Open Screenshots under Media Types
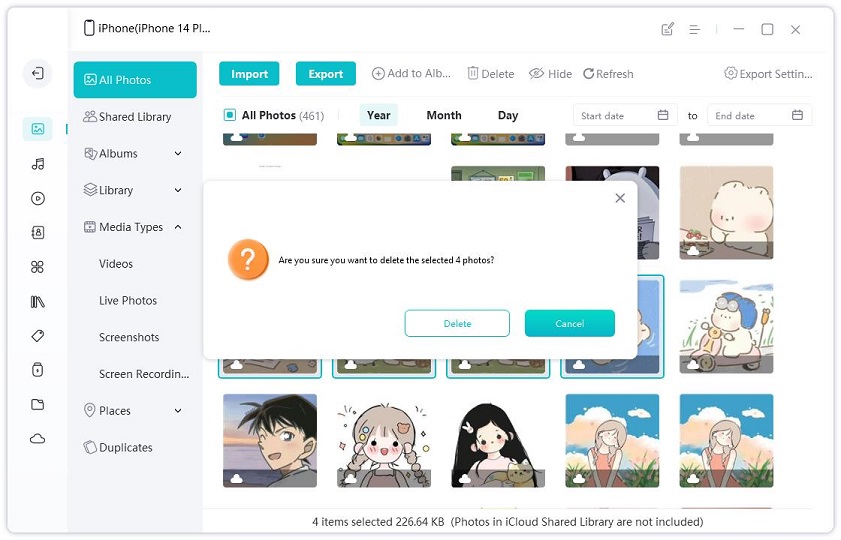This screenshot has width=841, height=540. pos(129,337)
